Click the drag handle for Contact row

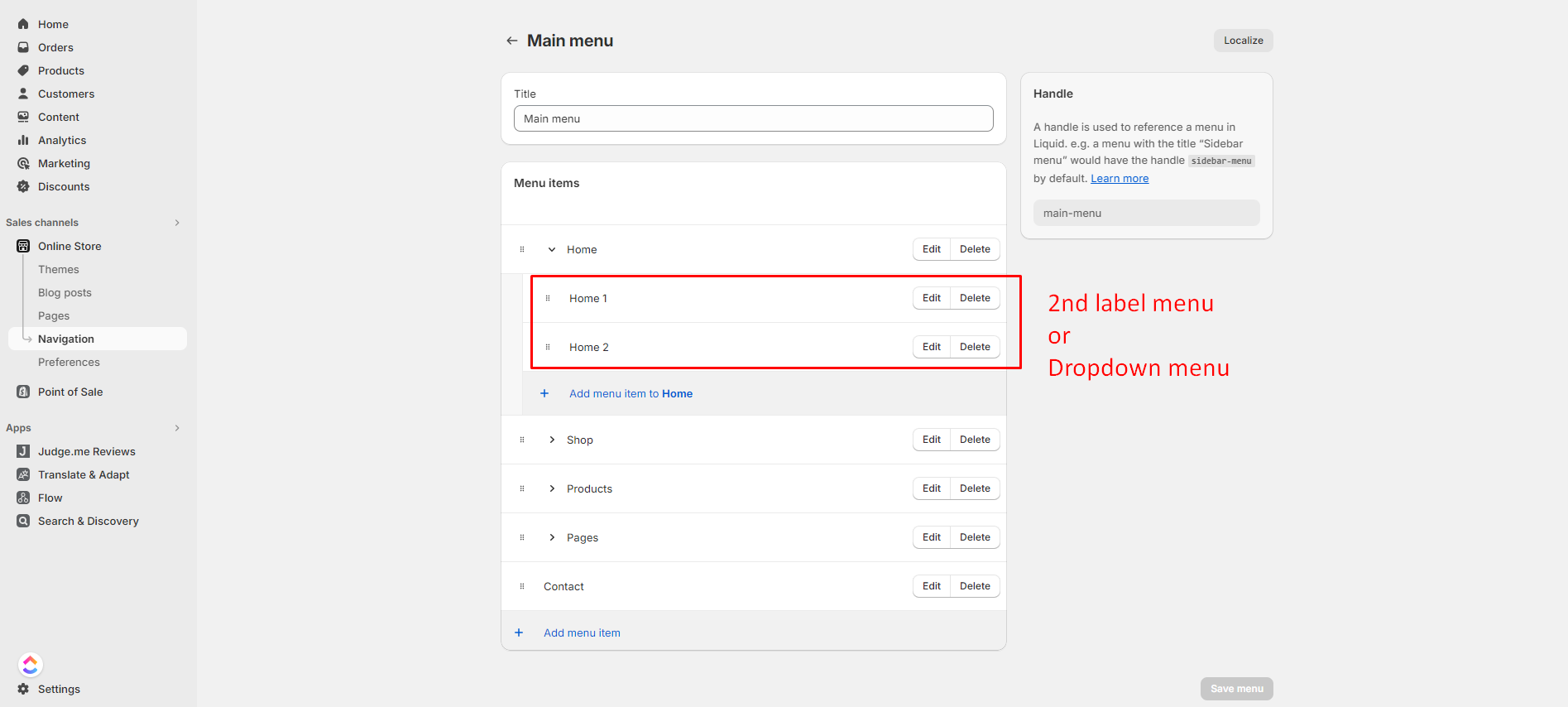click(522, 586)
